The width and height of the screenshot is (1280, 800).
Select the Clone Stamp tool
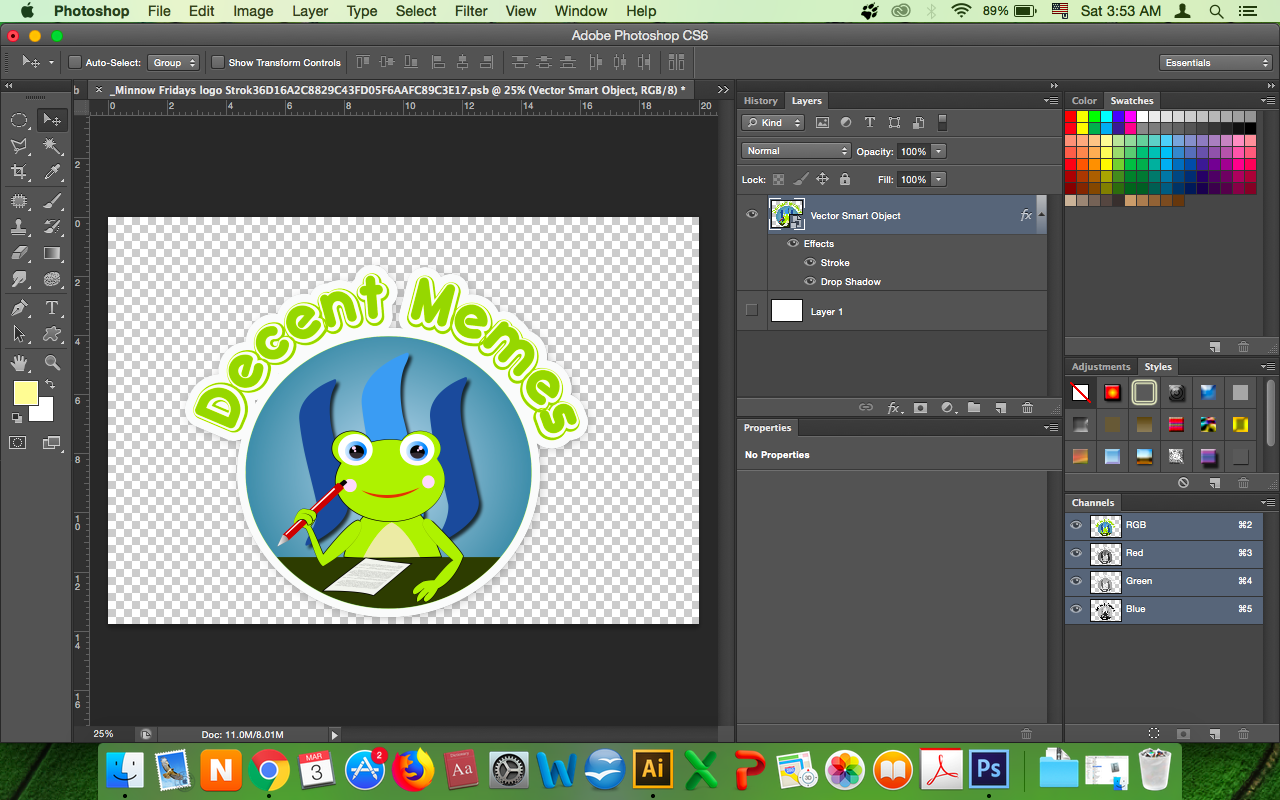pyautogui.click(x=19, y=227)
